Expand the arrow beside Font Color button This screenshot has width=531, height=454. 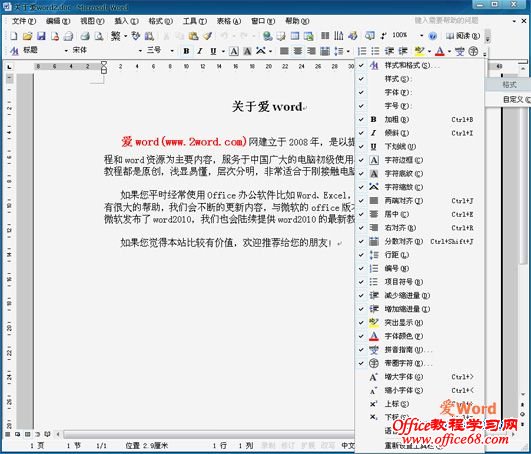click(449, 51)
